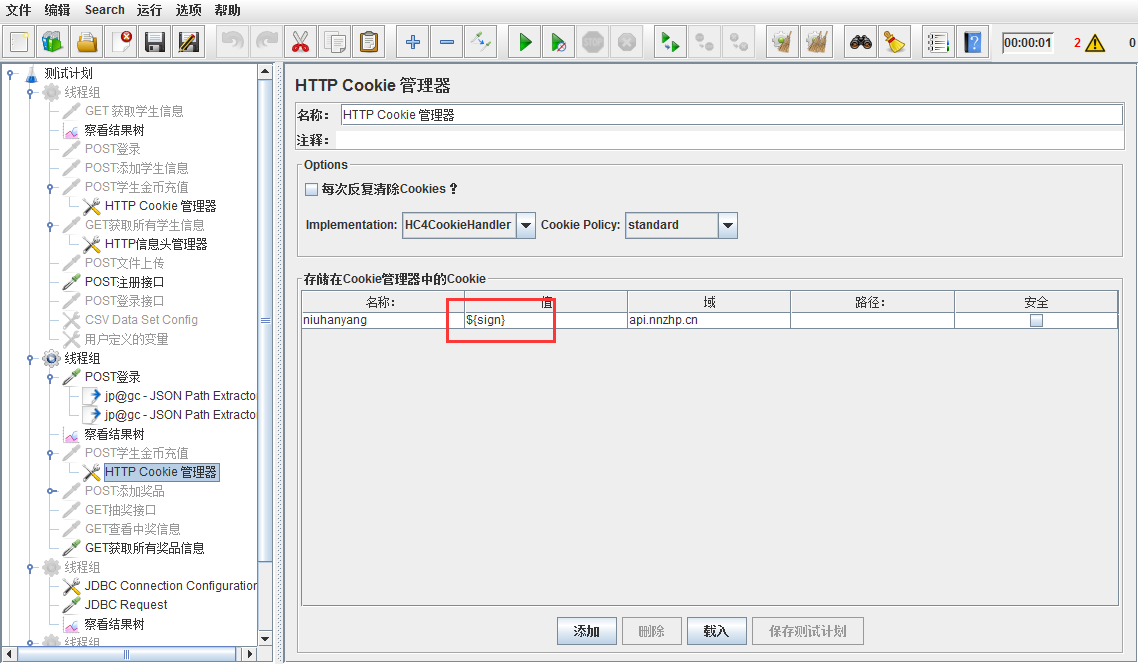Viewport: 1138px width, 664px height.
Task: Tick the secure checkbox for niuhanyang cookie
Action: coord(1036,321)
